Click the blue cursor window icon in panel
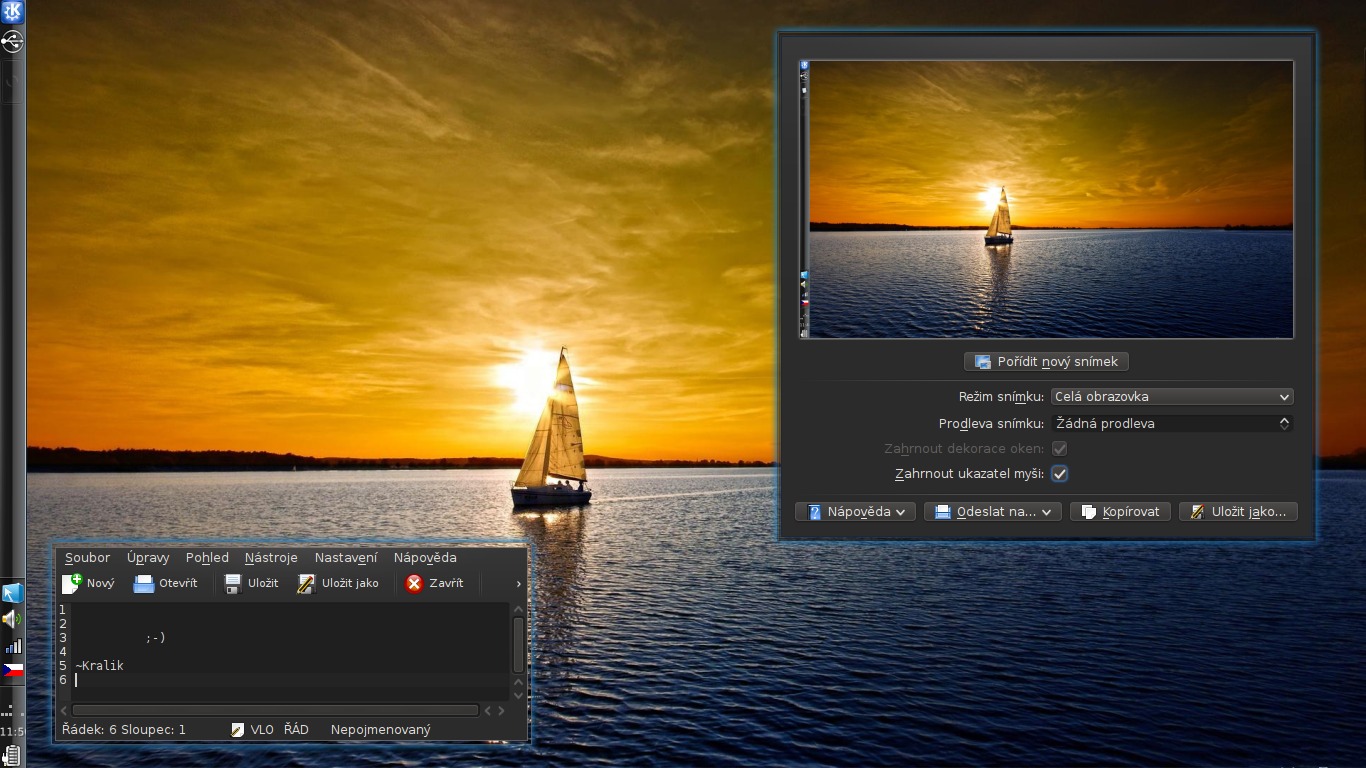Viewport: 1366px width, 768px height. pos(12,593)
